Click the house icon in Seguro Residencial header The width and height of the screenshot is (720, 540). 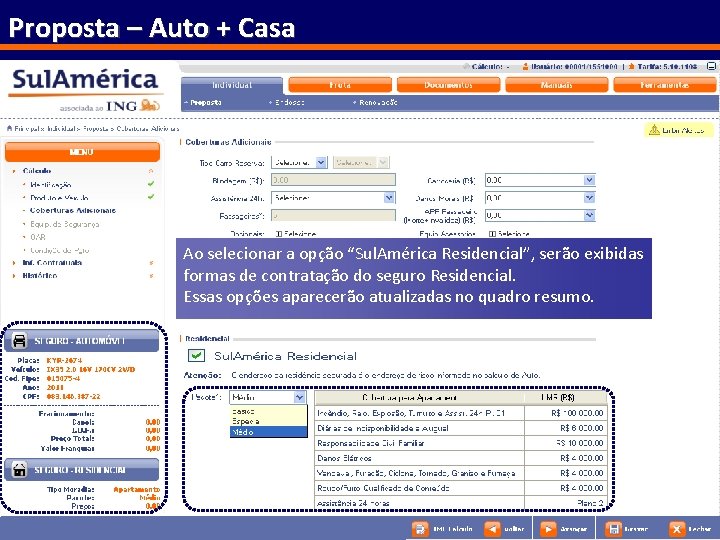pyautogui.click(x=19, y=469)
